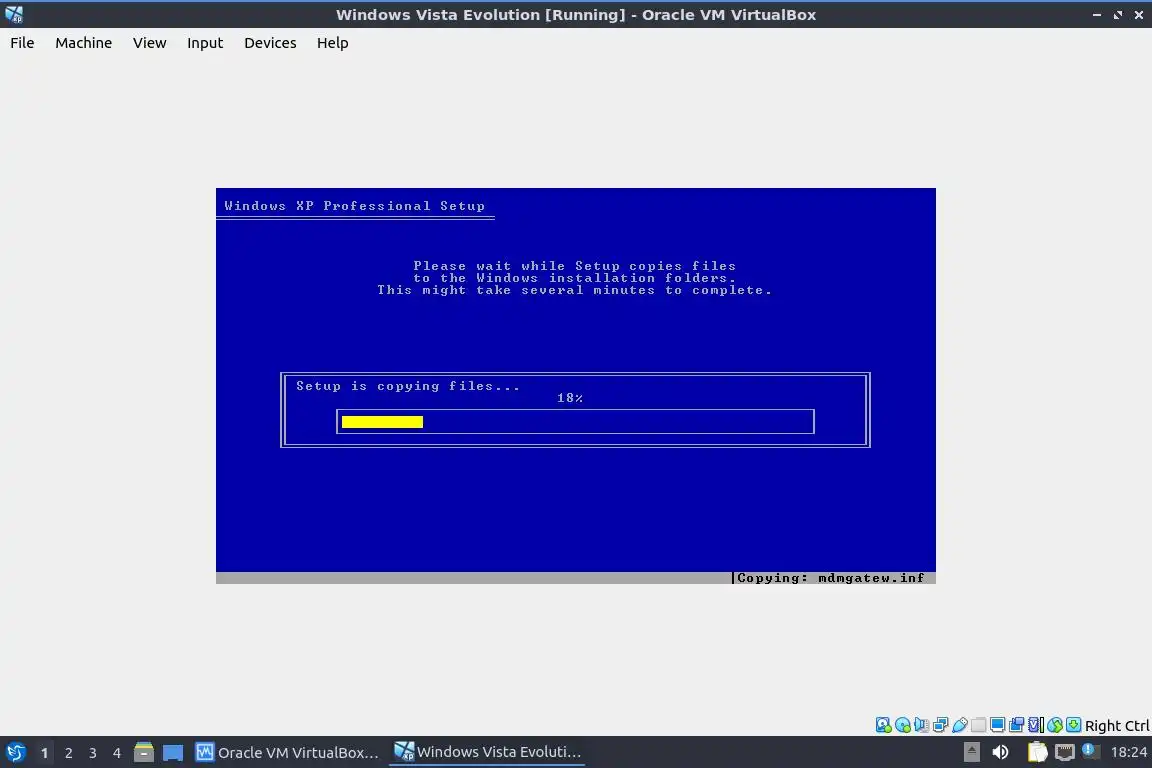The image size is (1152, 768).
Task: Open the Lubuntu start menu
Action: [15, 753]
